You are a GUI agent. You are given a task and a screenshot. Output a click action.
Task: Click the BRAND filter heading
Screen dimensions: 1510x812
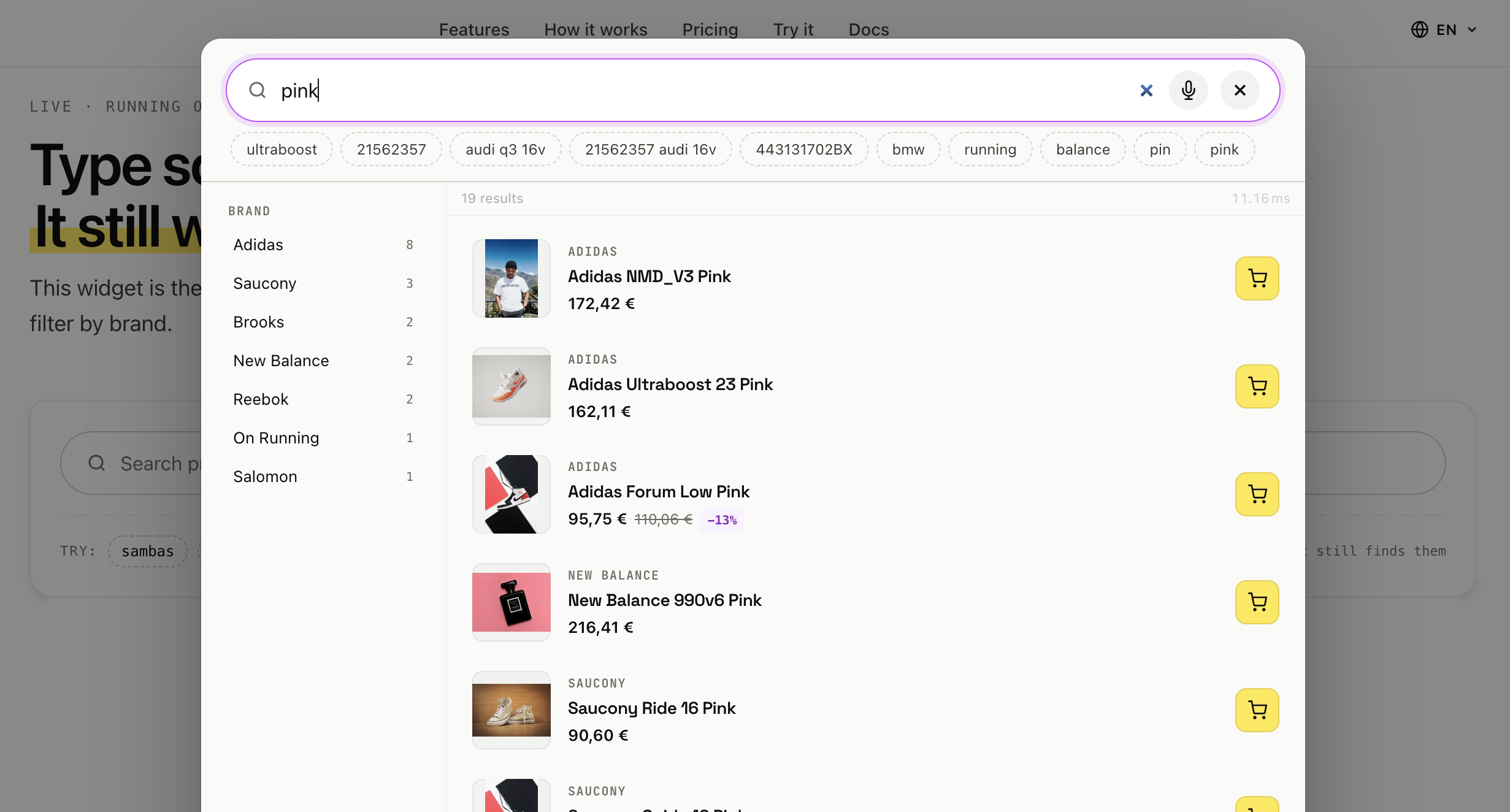(x=249, y=211)
